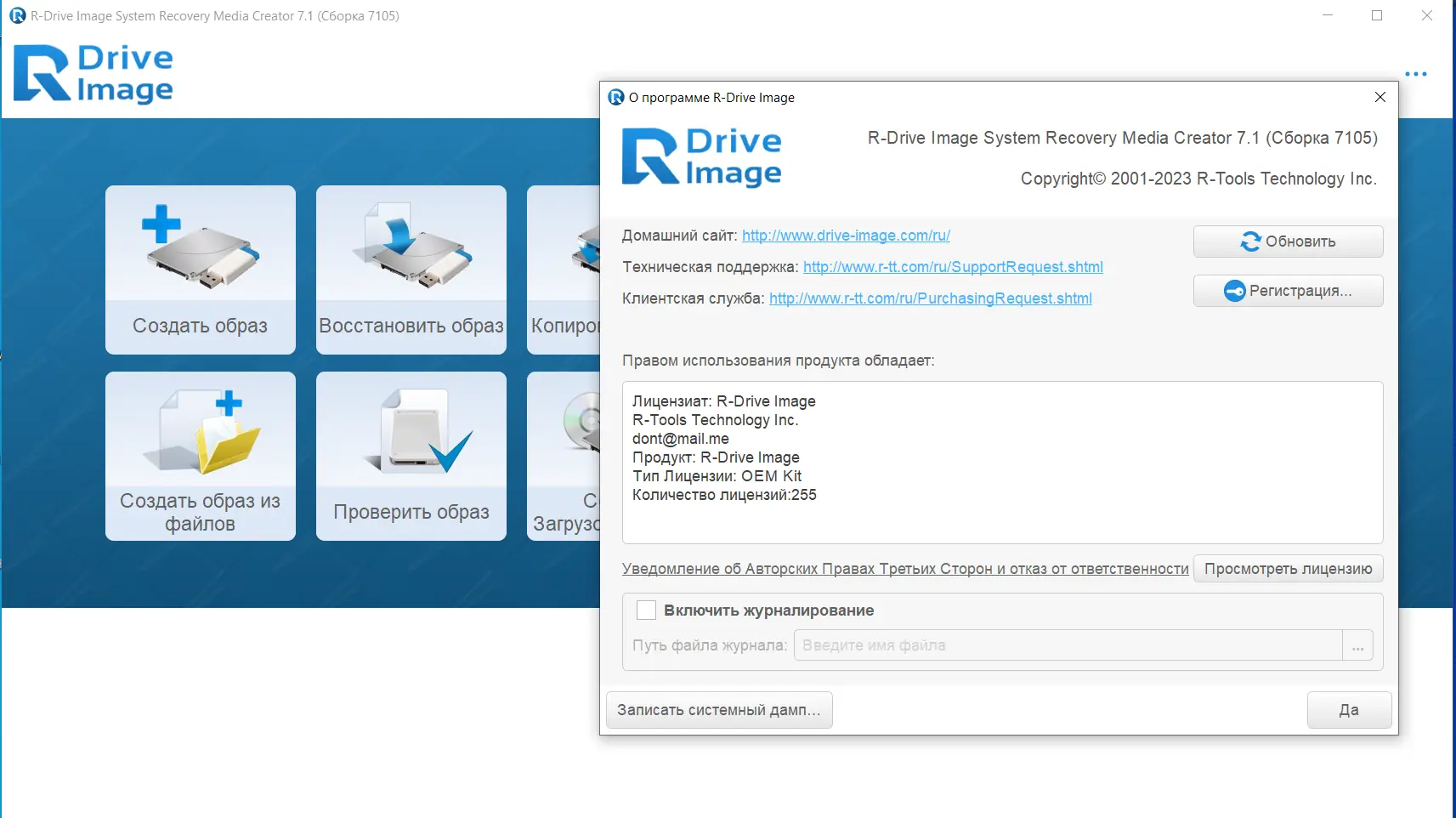
Task: Confirm with the Да button
Action: pyautogui.click(x=1349, y=709)
